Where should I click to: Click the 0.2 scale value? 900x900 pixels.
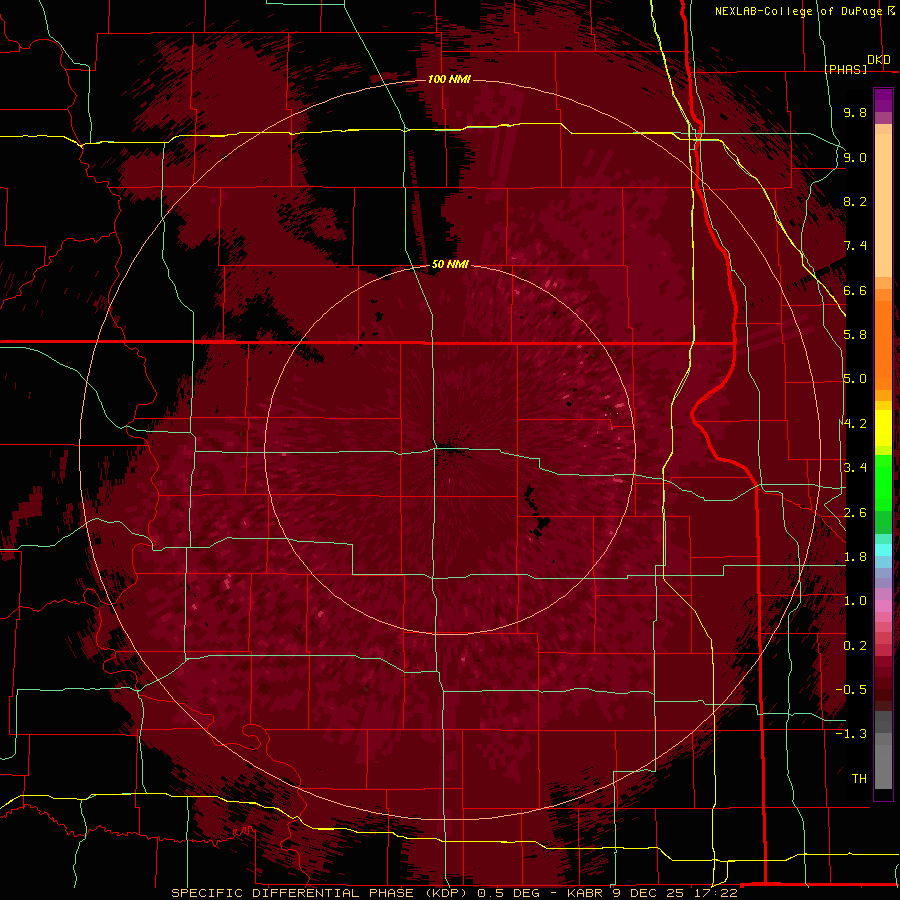click(855, 645)
